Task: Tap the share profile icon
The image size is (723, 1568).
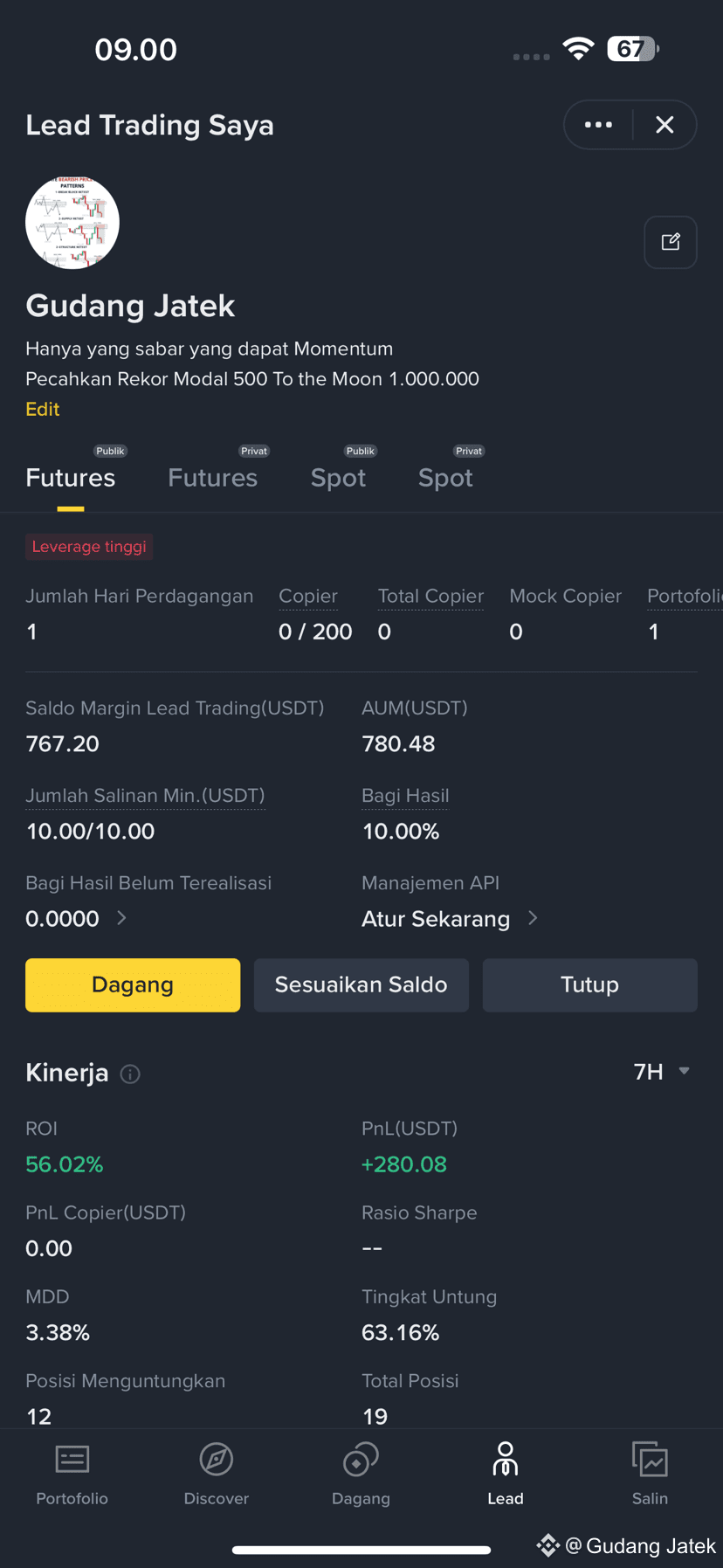Action: (671, 242)
